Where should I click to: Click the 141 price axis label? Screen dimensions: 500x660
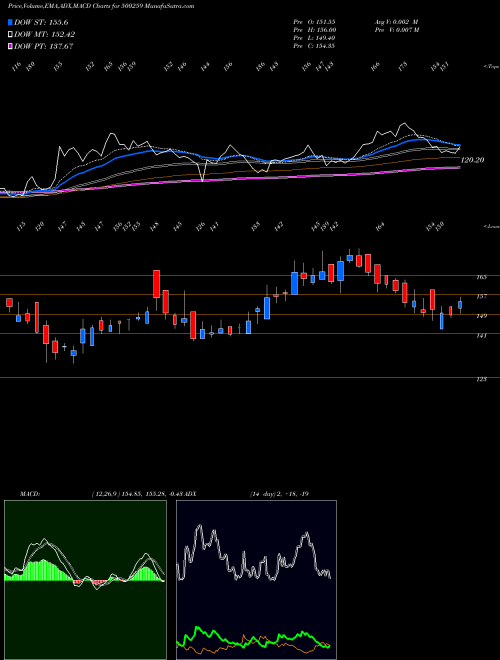coord(482,335)
